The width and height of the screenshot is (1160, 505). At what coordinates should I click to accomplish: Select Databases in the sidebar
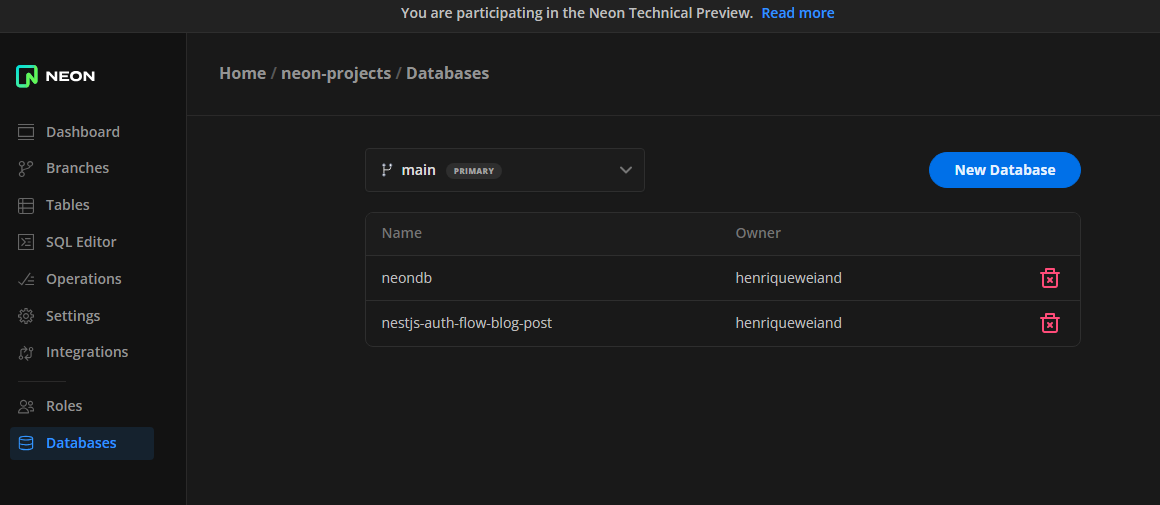coord(82,443)
